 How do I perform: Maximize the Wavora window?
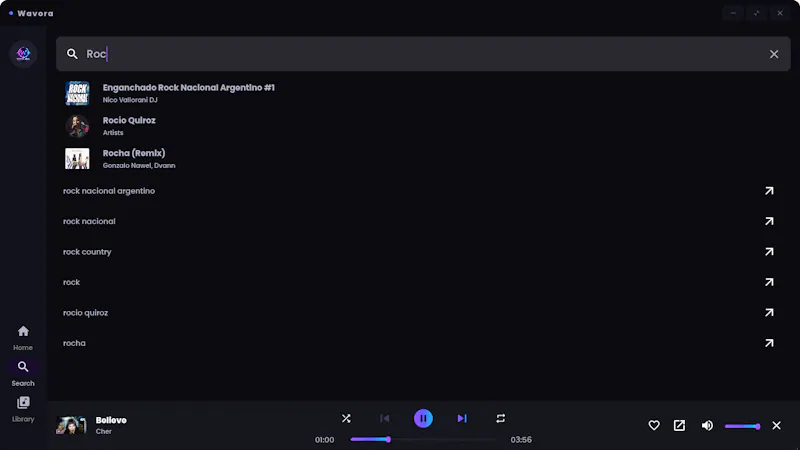click(757, 13)
